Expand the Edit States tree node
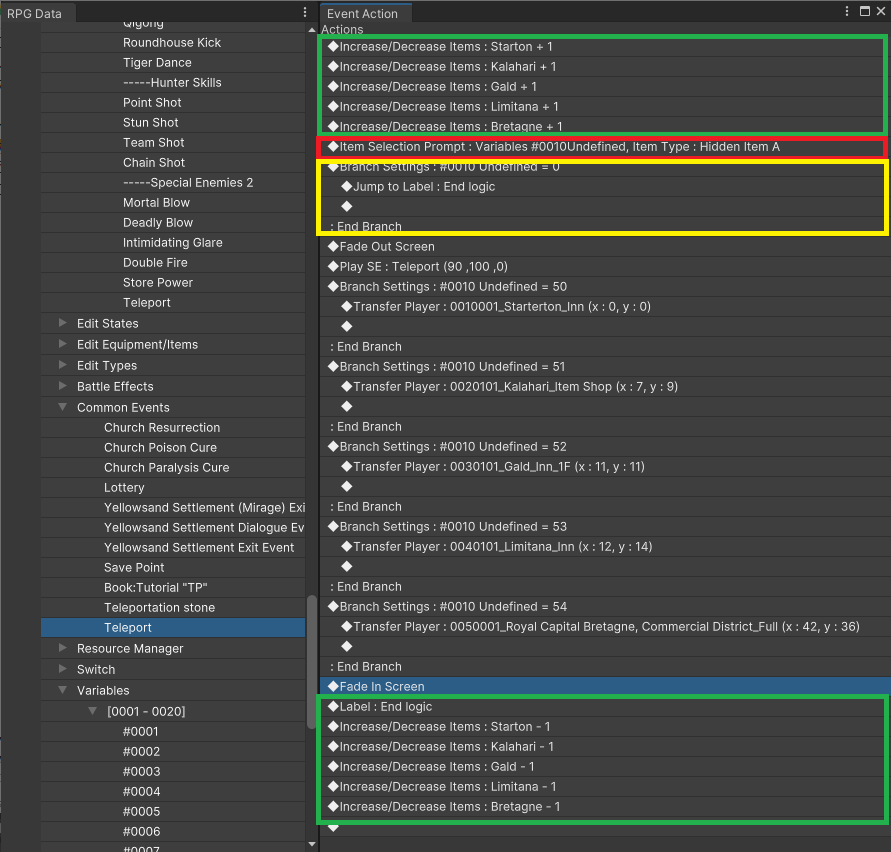Image resolution: width=891 pixels, height=852 pixels. [63, 323]
